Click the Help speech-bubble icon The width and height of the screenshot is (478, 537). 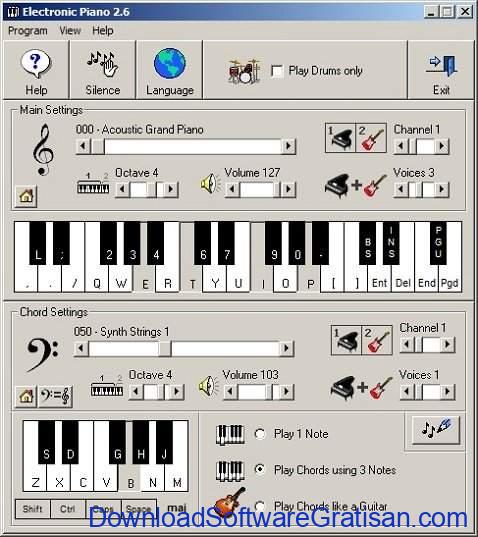point(36,64)
